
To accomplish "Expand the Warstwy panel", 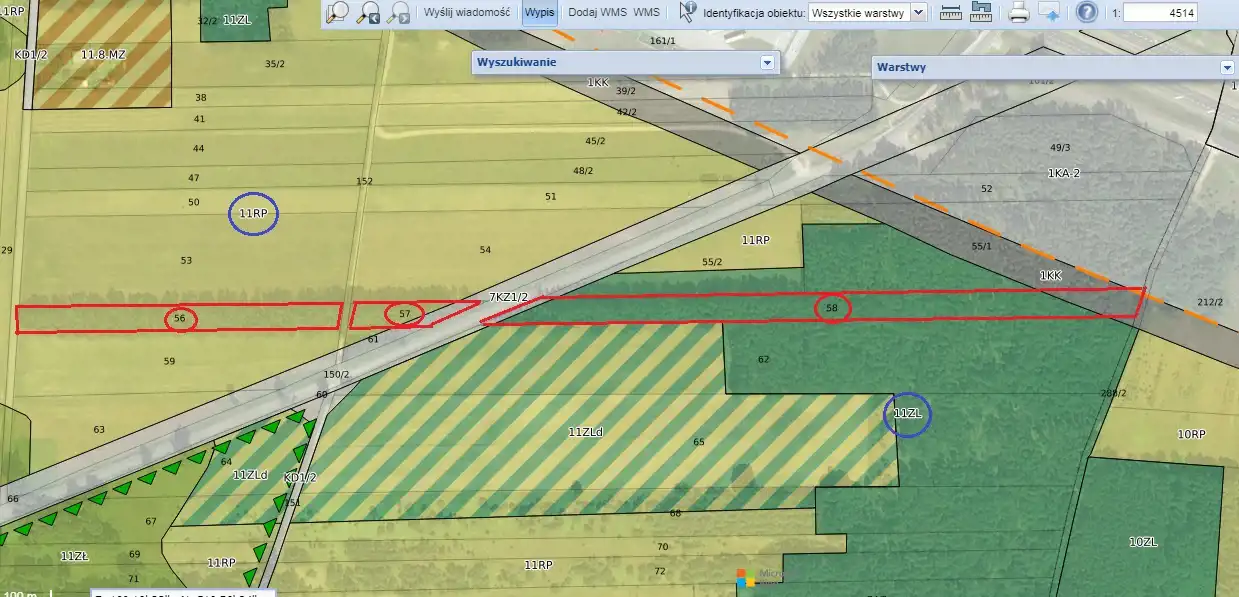I will pyautogui.click(x=1227, y=68).
